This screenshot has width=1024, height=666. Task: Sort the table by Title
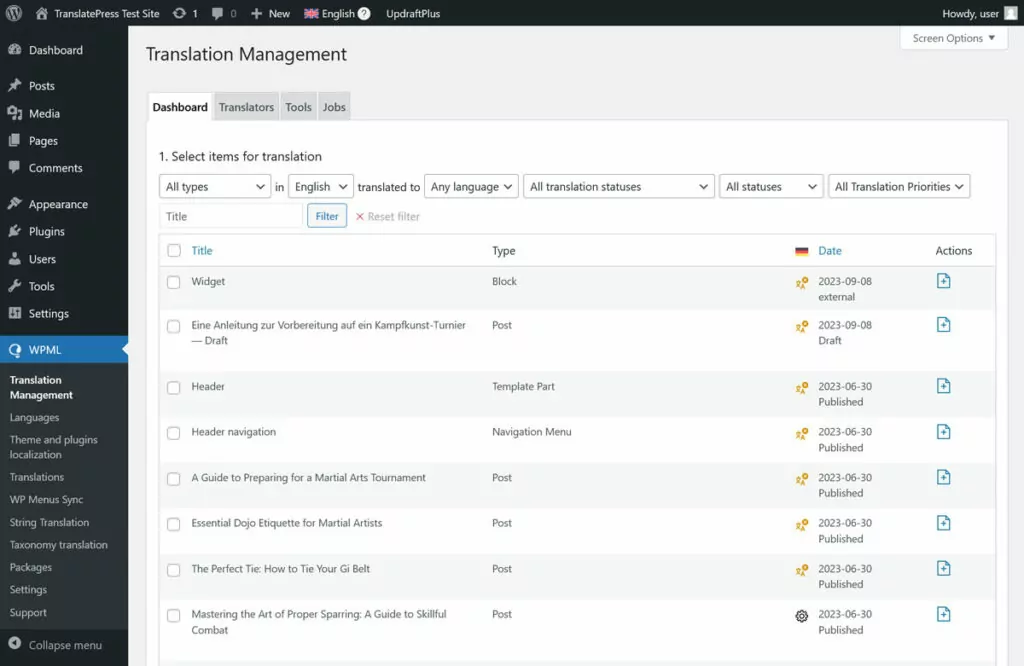coord(202,250)
